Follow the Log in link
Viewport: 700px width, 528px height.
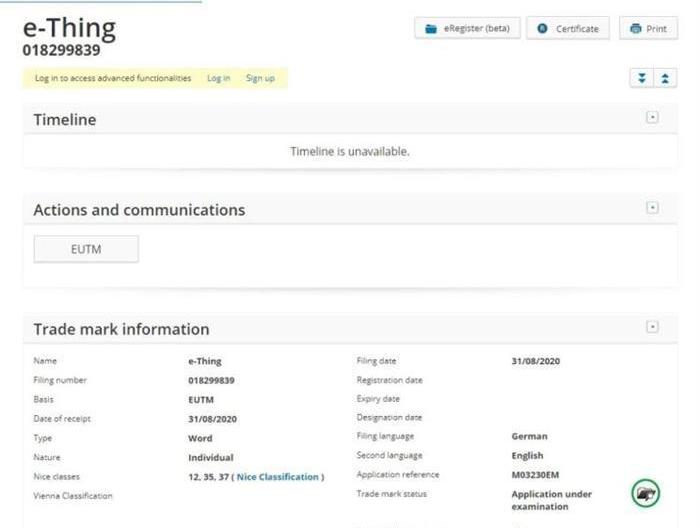point(218,78)
